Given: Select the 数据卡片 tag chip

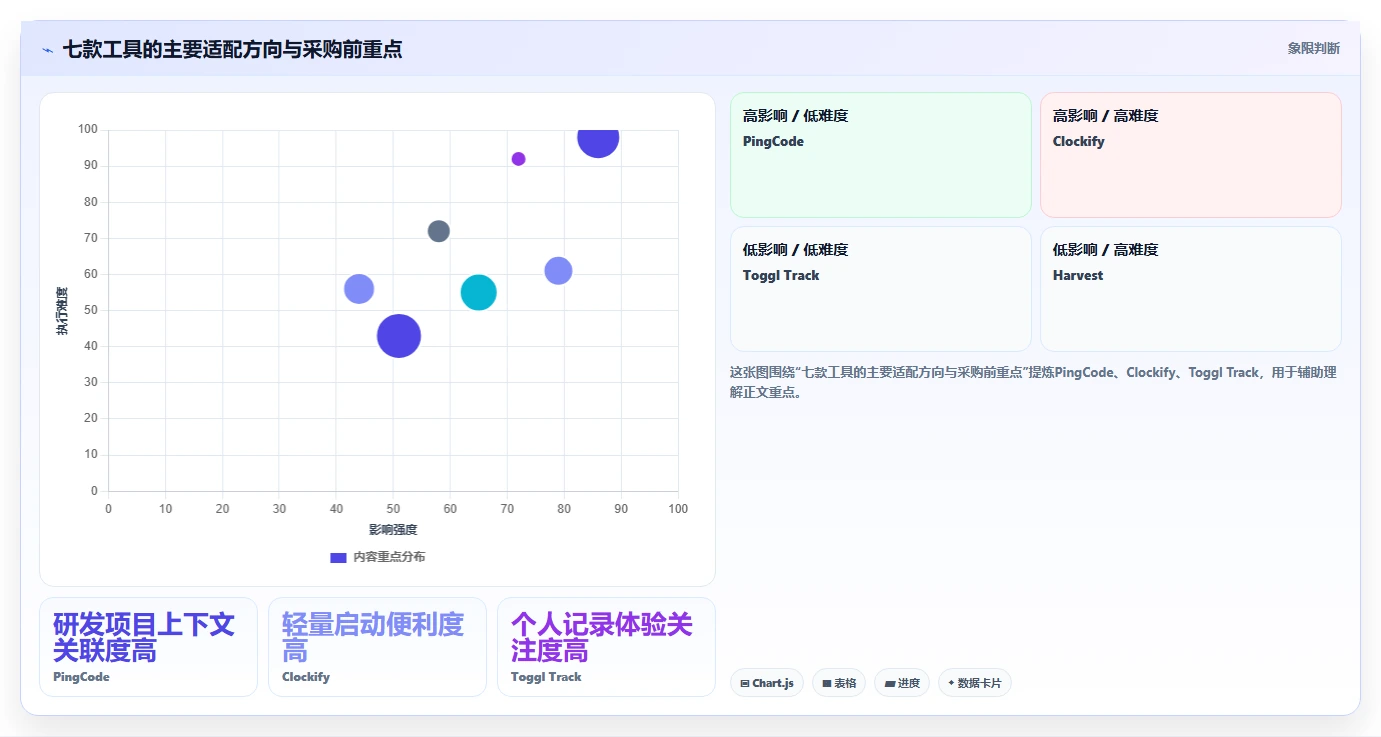Looking at the screenshot, I should pos(975,683).
